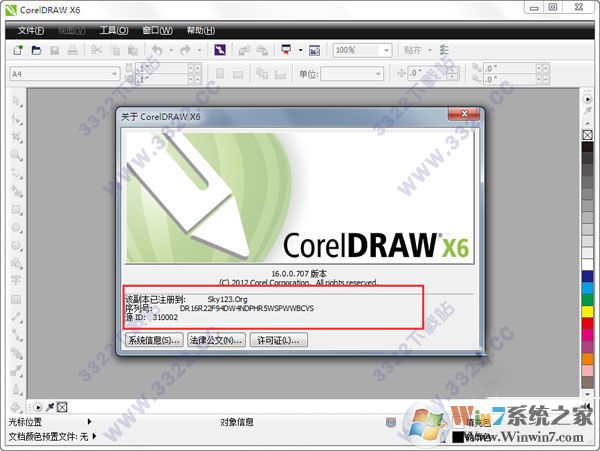Click the Save disk icon

click(x=55, y=50)
